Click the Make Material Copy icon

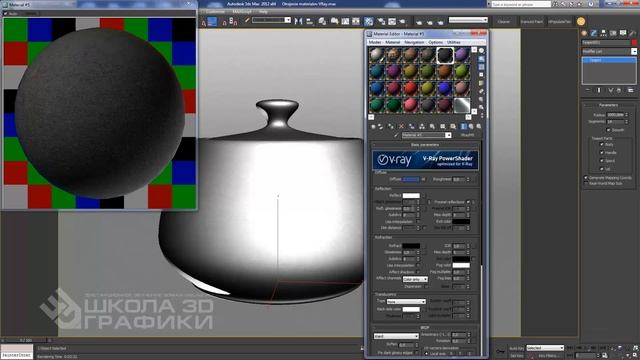click(x=411, y=127)
